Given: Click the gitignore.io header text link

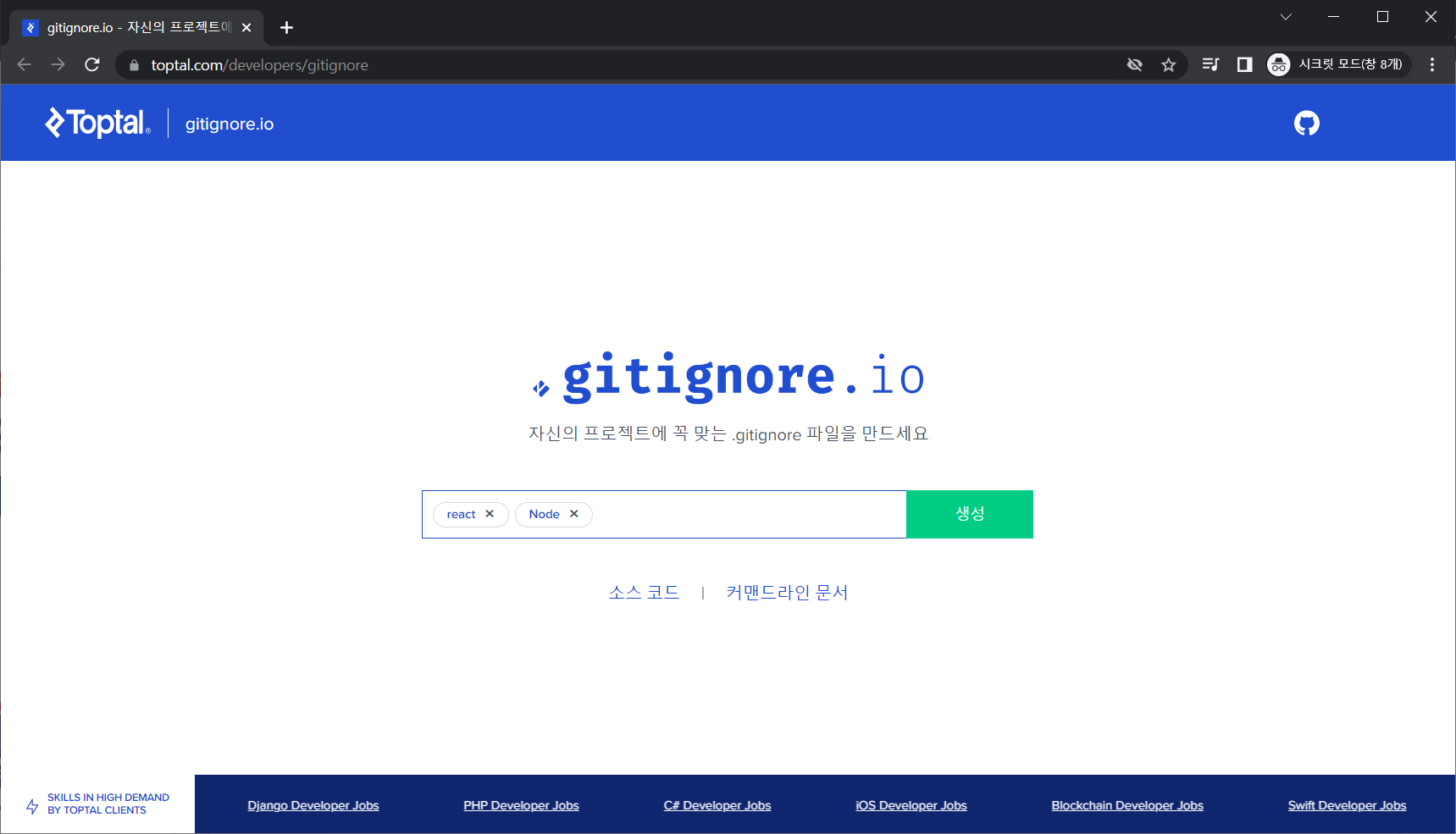Looking at the screenshot, I should click(230, 124).
